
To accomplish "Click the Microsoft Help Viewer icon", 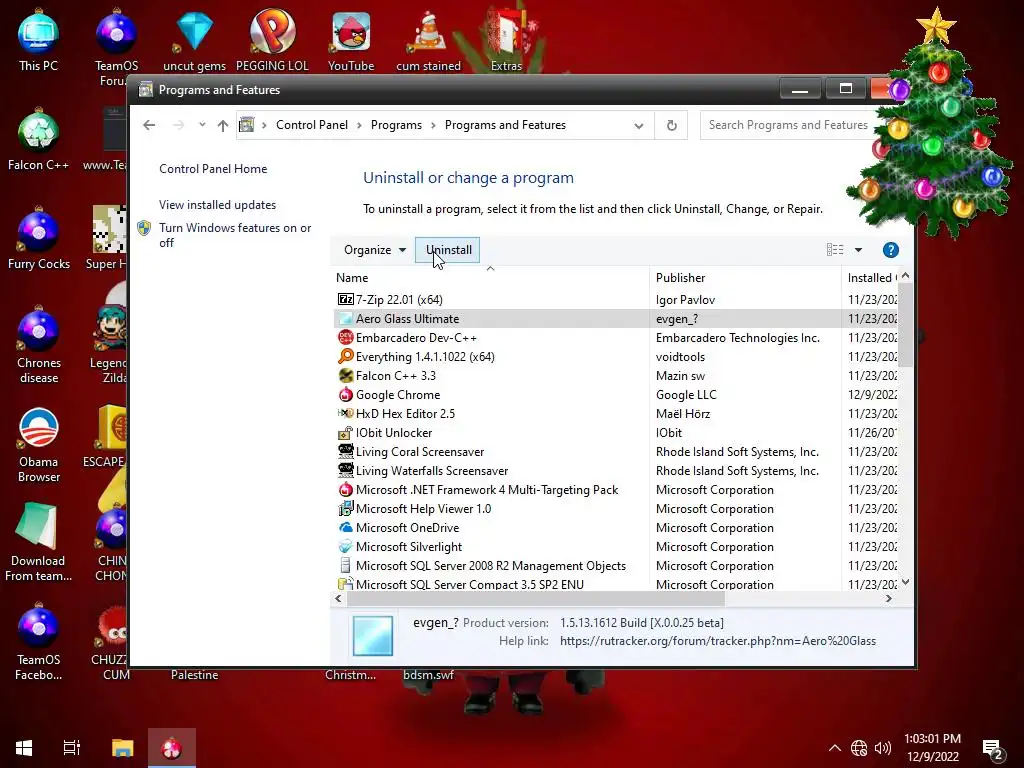I will [x=345, y=508].
